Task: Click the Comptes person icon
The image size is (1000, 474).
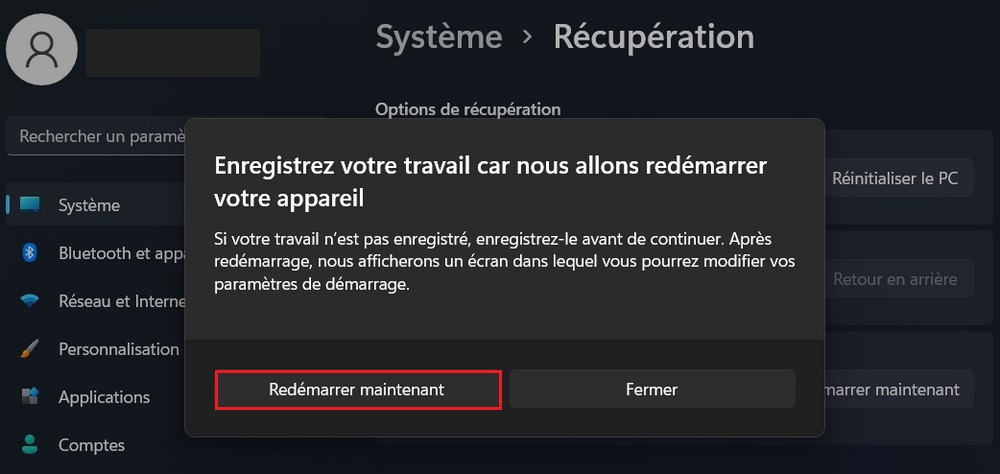Action: pos(30,445)
